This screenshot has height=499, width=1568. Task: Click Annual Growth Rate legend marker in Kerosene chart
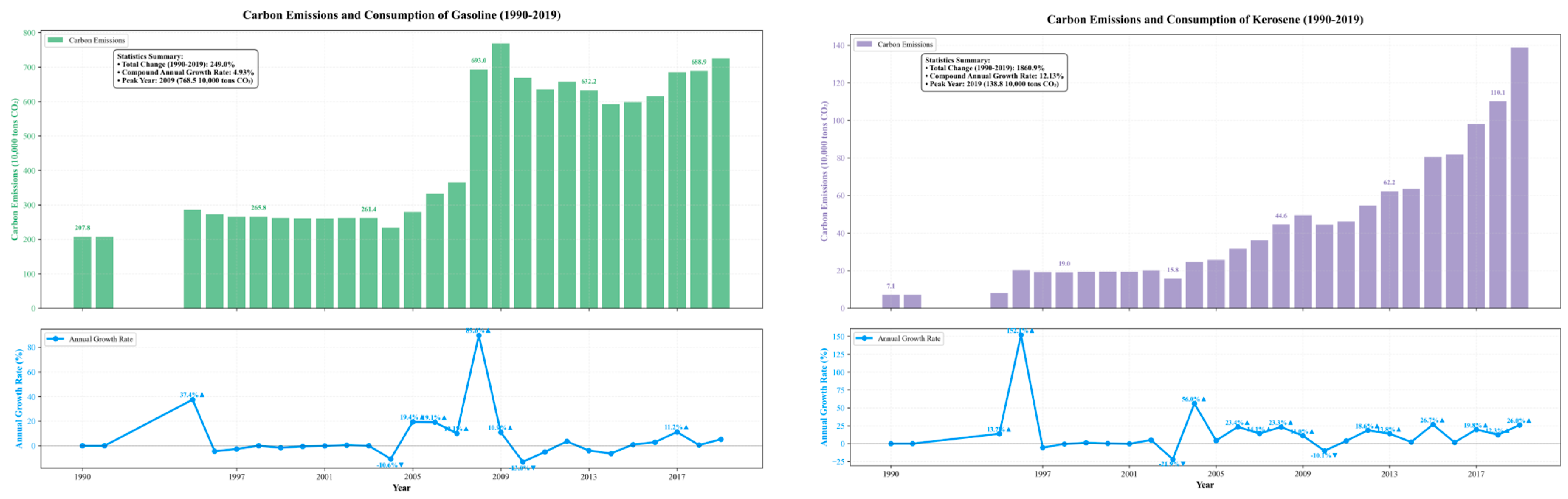pyautogui.click(x=864, y=338)
